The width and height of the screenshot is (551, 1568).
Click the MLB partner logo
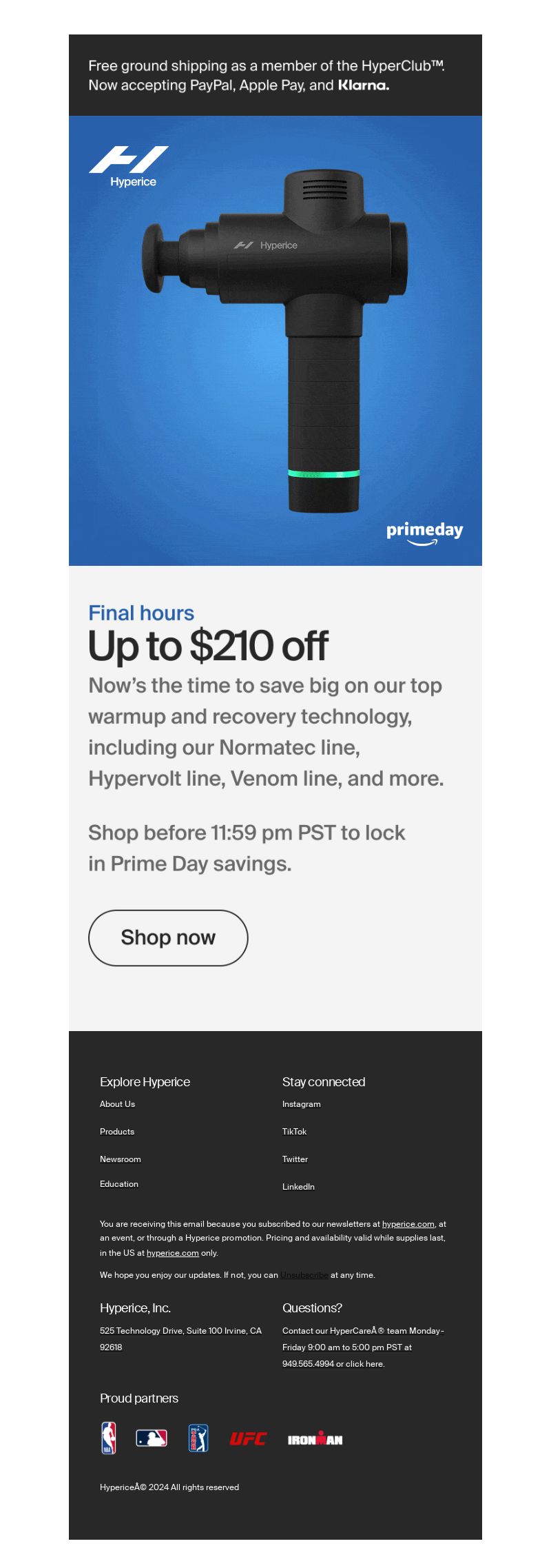point(152,1438)
